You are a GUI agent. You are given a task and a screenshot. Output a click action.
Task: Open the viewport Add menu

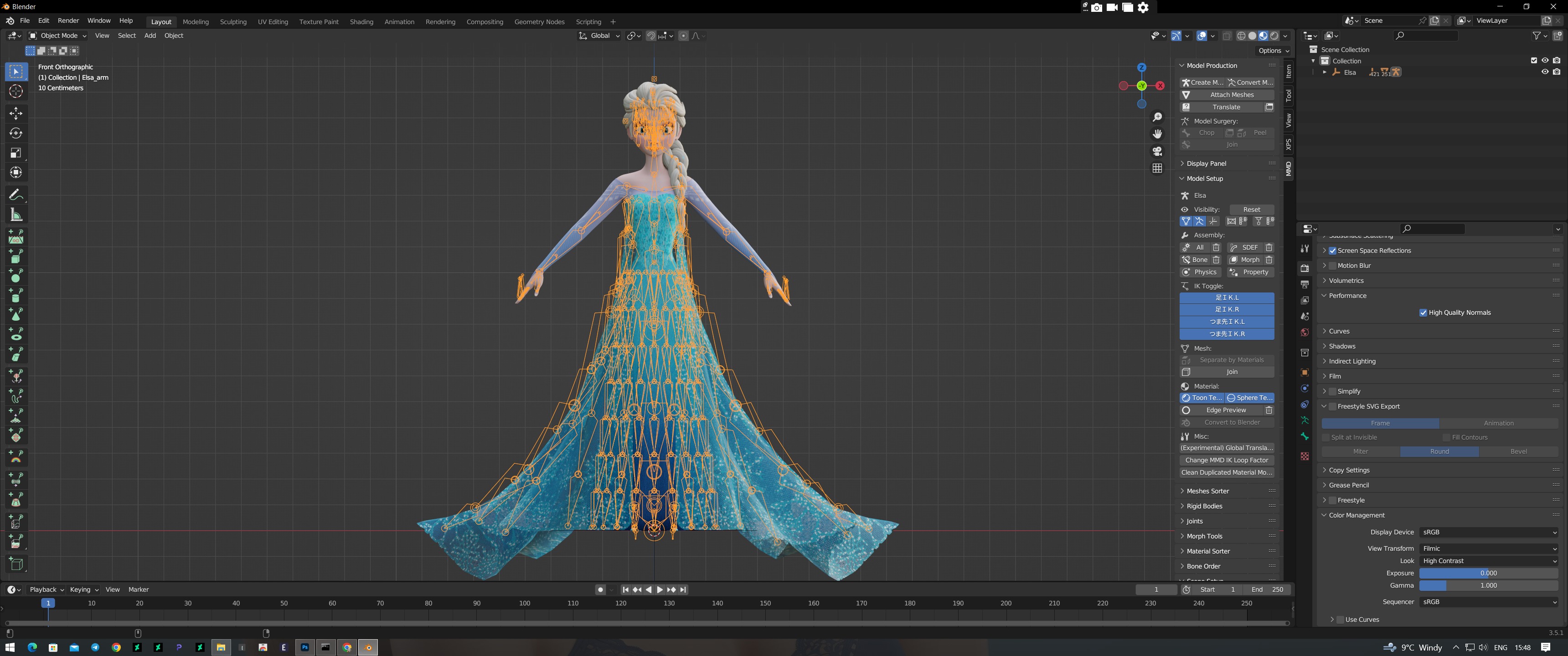pyautogui.click(x=150, y=36)
